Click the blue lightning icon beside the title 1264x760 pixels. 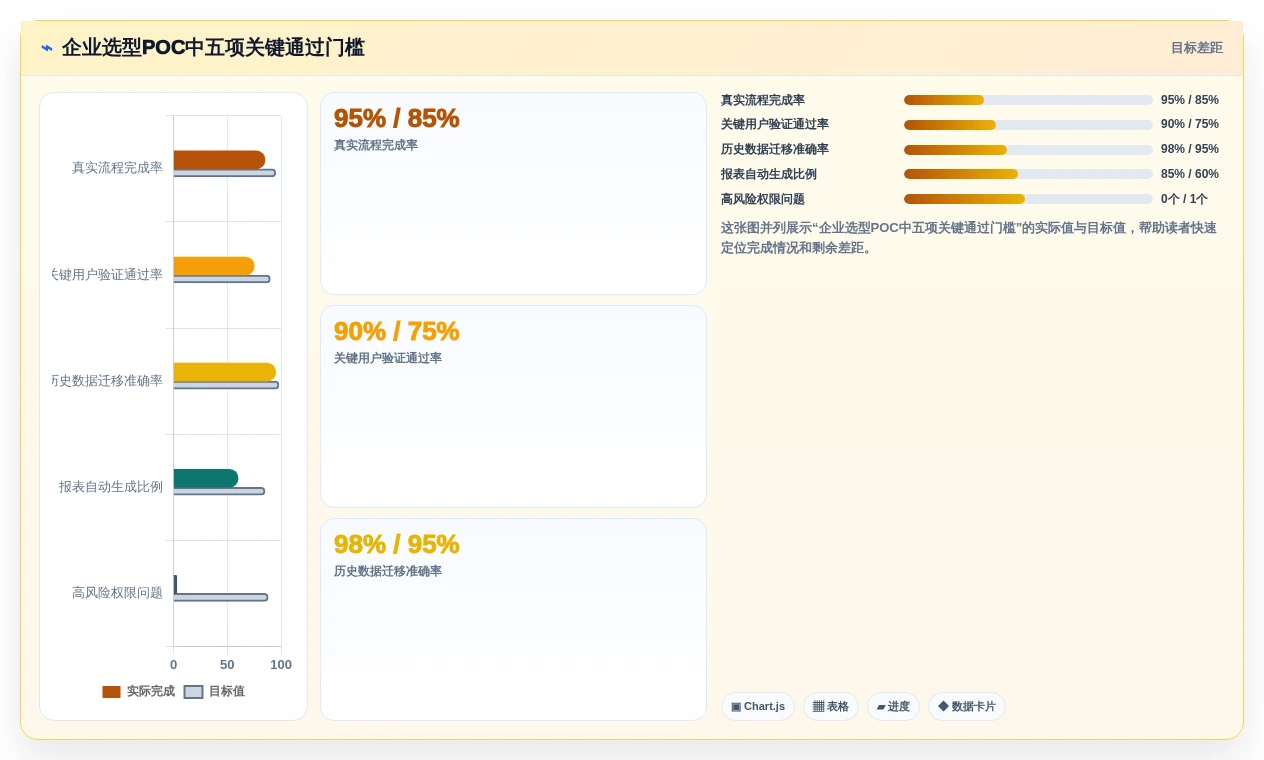[47, 48]
